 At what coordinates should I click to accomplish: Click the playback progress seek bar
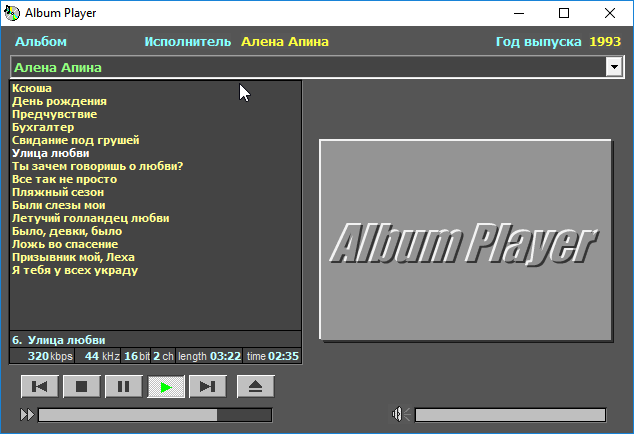155,415
